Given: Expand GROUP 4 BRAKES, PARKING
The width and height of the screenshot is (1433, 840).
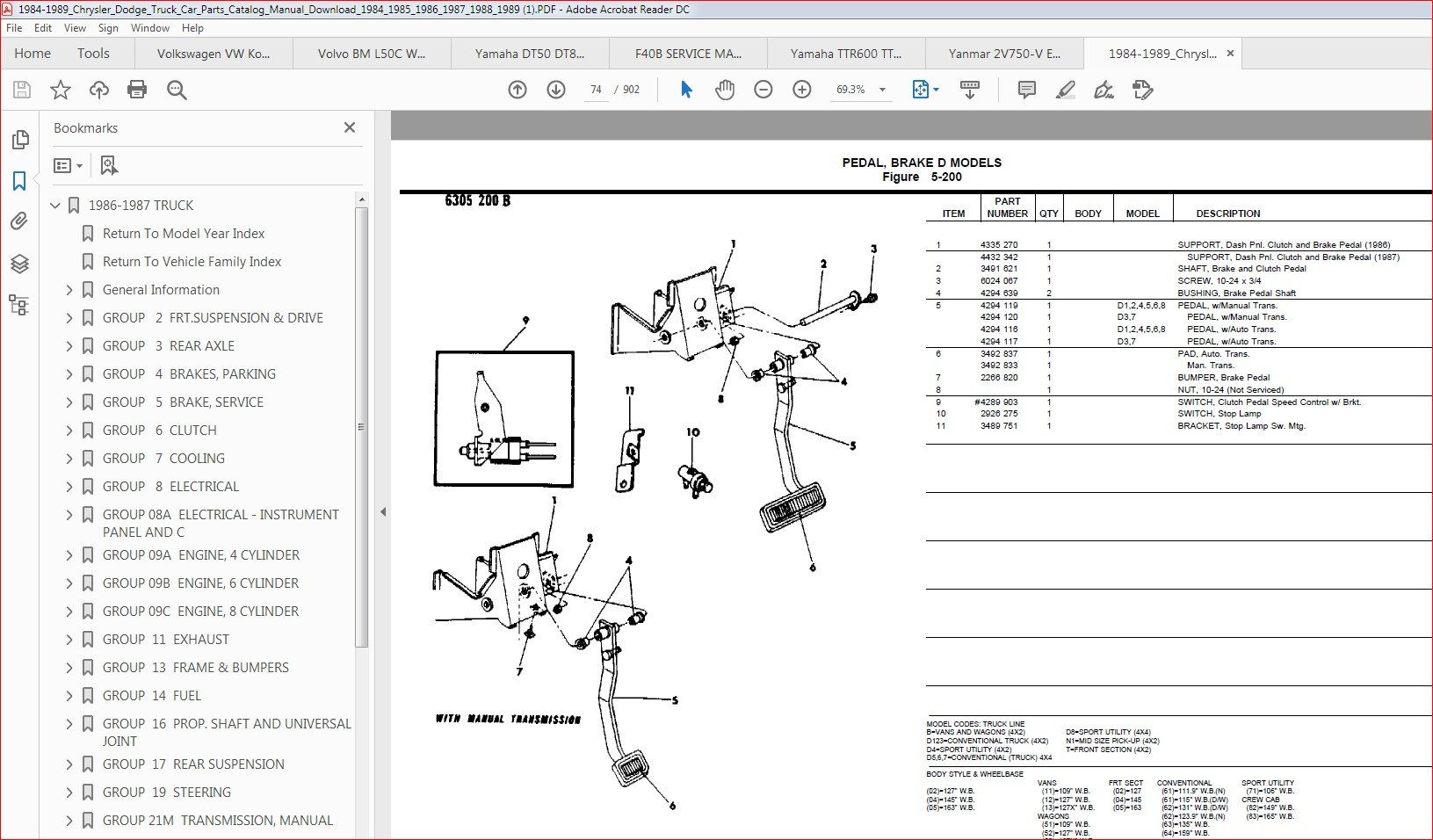Looking at the screenshot, I should click(69, 374).
